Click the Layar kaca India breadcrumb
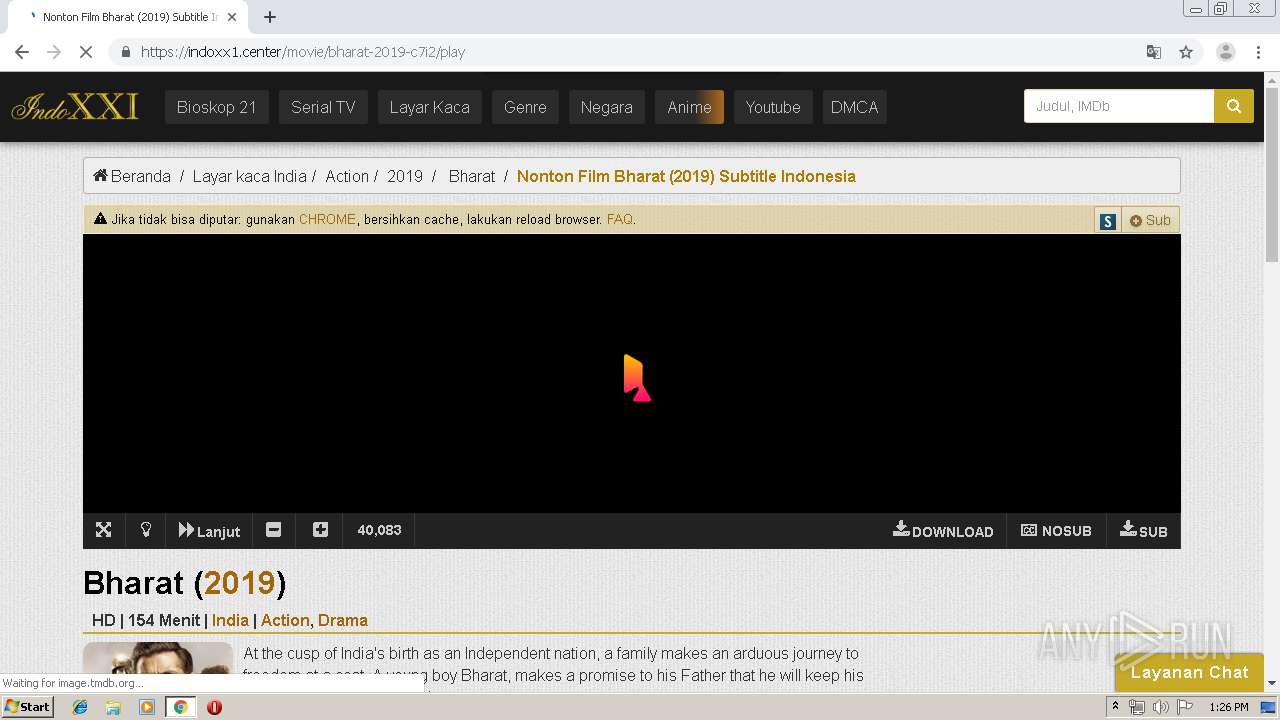The image size is (1280, 720). [x=249, y=176]
